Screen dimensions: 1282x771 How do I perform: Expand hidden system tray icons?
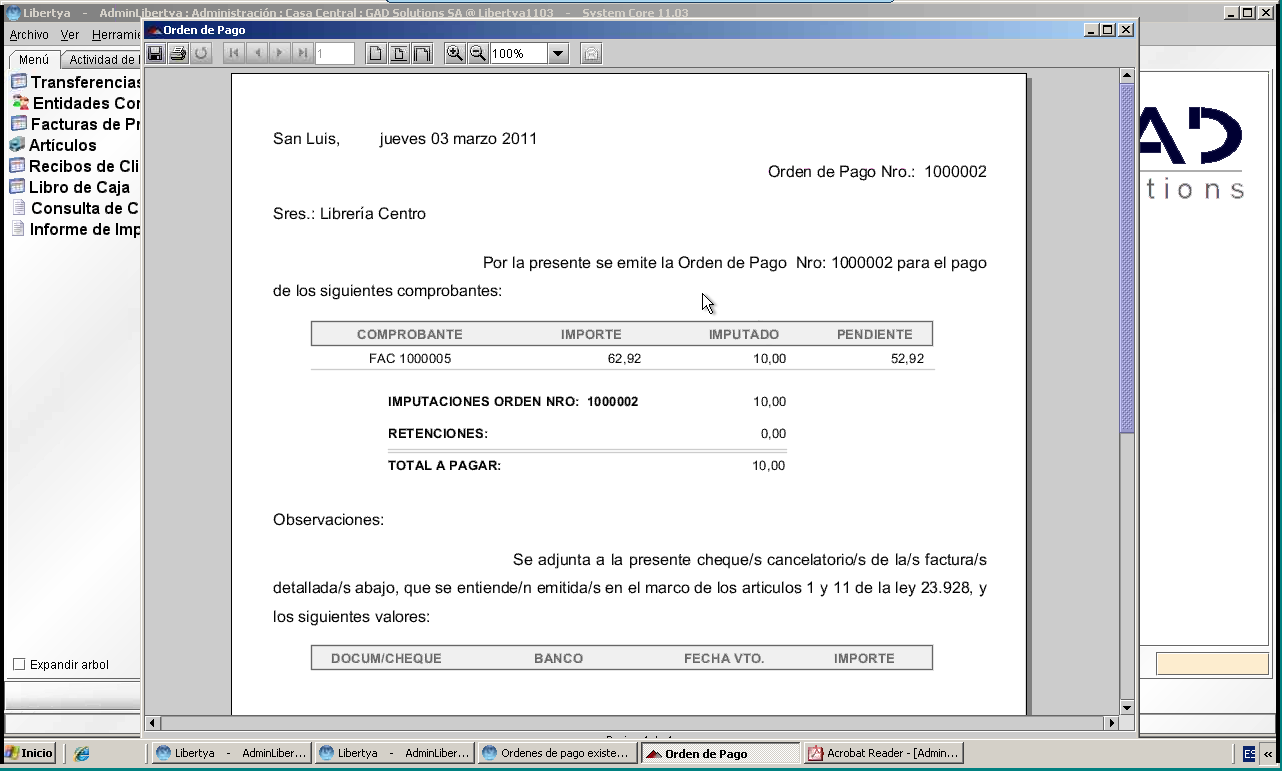pos(1269,754)
